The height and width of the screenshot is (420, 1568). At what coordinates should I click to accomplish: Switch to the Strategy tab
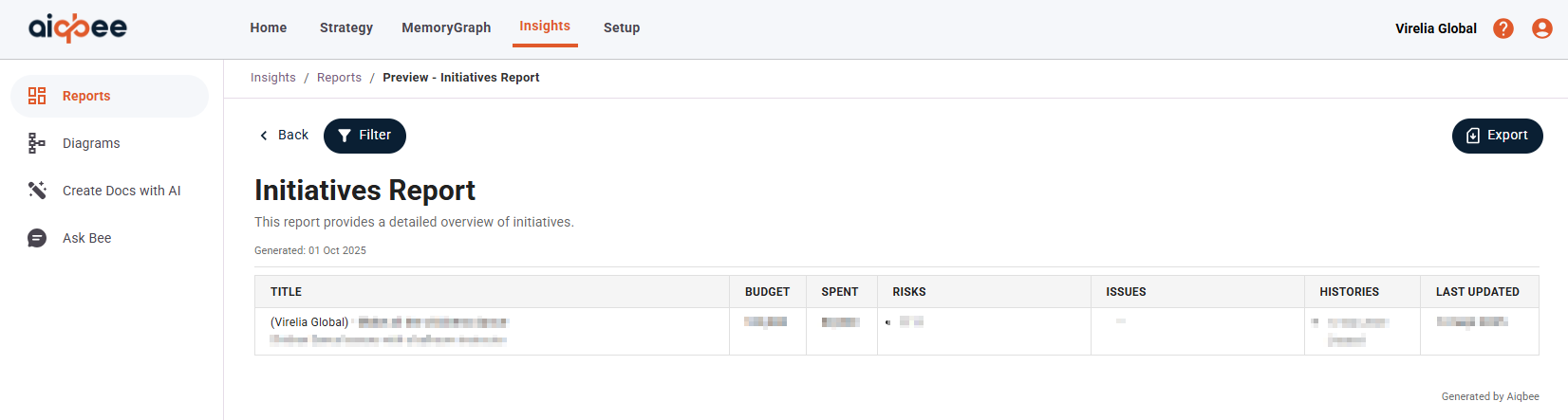pyautogui.click(x=346, y=27)
